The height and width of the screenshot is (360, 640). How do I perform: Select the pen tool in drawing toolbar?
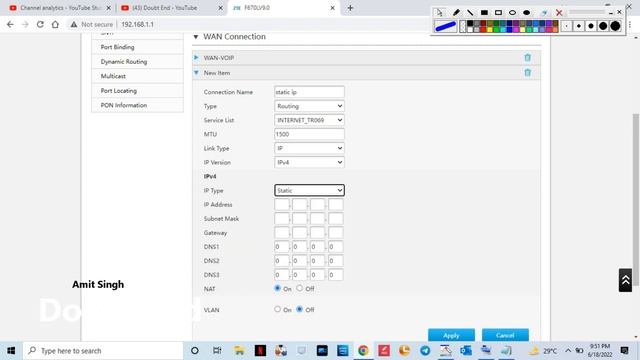[457, 13]
